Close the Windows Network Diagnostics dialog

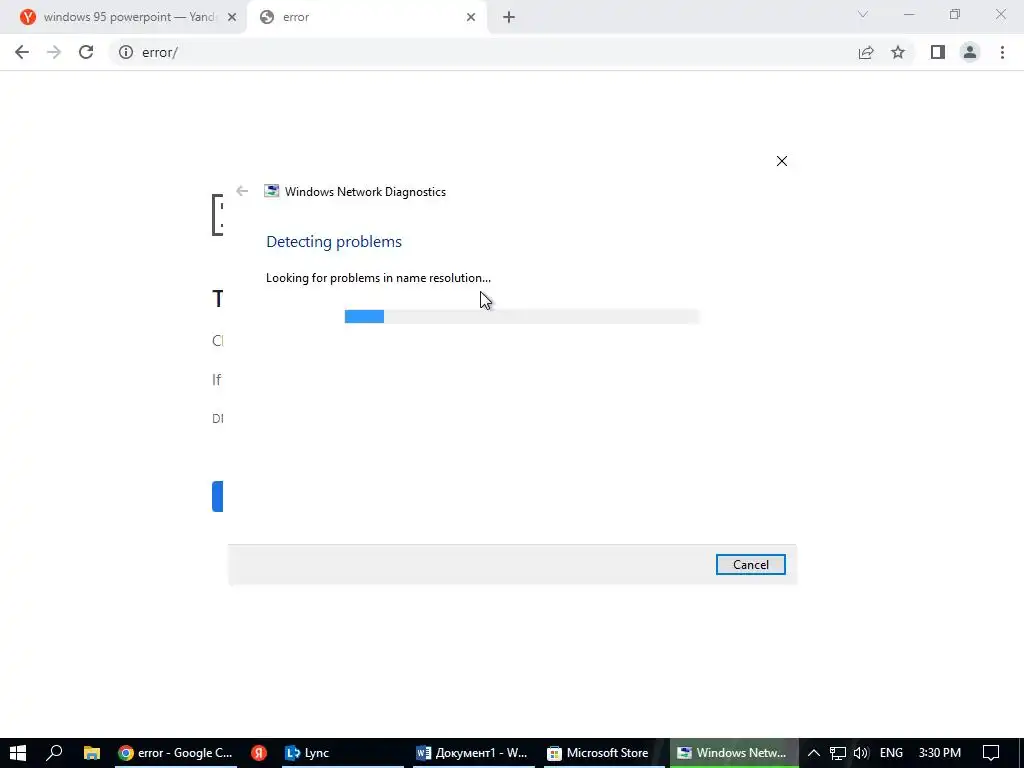(x=782, y=161)
